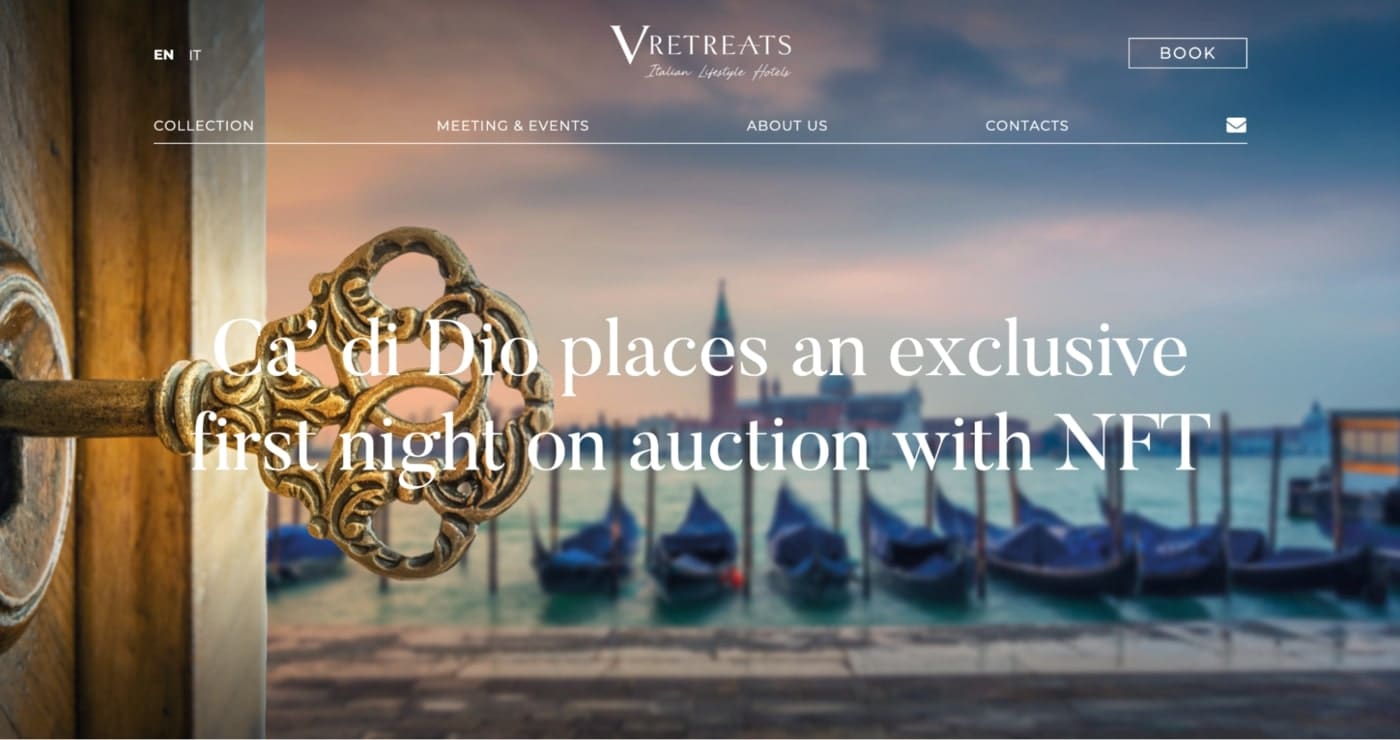This screenshot has height=740, width=1400.
Task: Open the Collection menu
Action: click(x=204, y=125)
